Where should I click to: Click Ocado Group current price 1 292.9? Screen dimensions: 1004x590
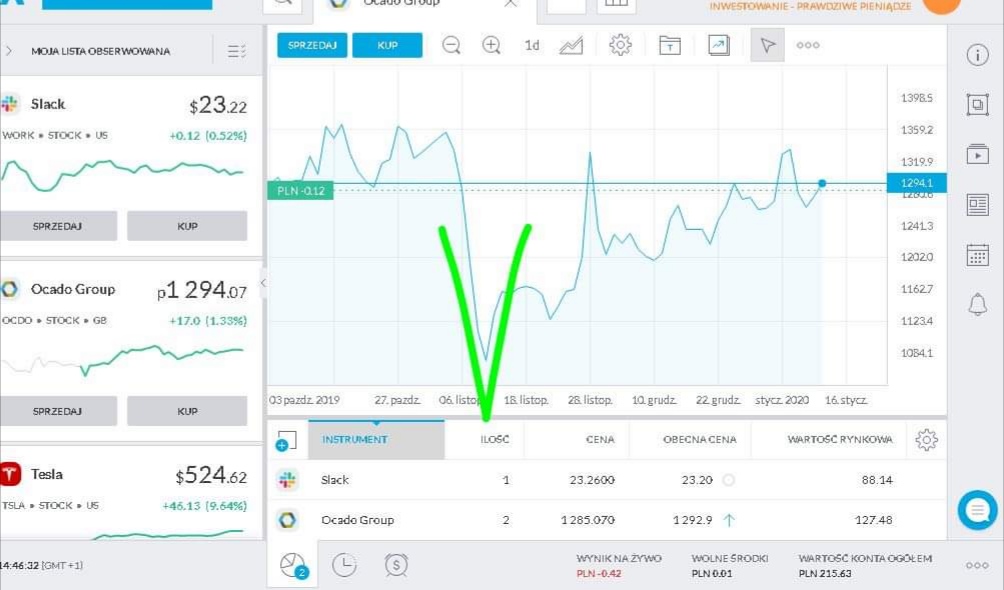coord(693,520)
